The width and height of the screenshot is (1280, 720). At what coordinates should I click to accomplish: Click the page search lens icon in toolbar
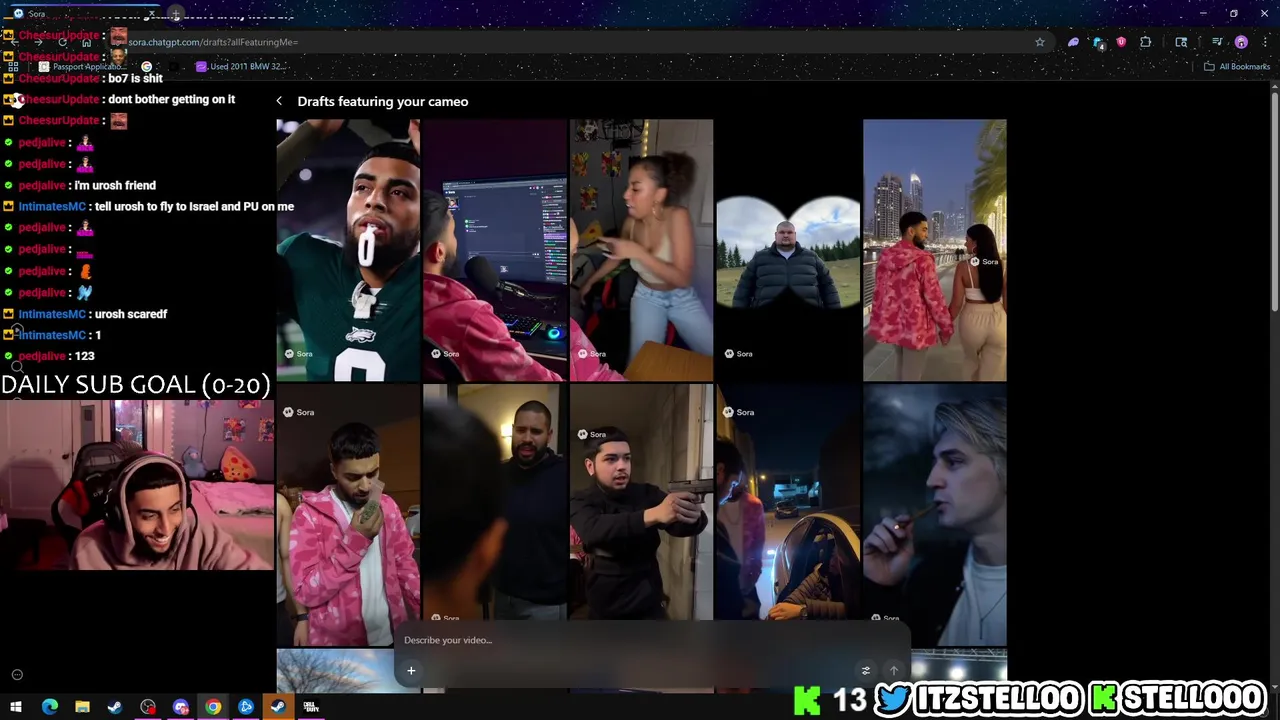pos(1181,42)
